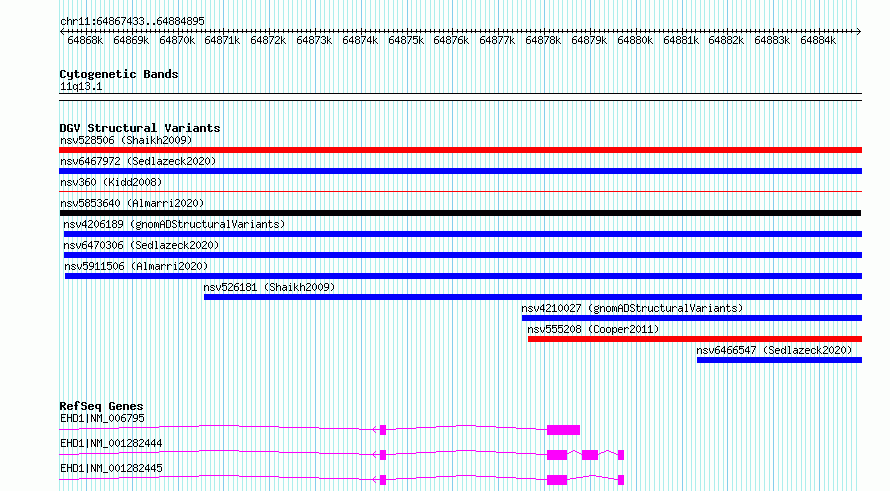
Task: Select the RefSeq Genes track title
Action: (101, 406)
